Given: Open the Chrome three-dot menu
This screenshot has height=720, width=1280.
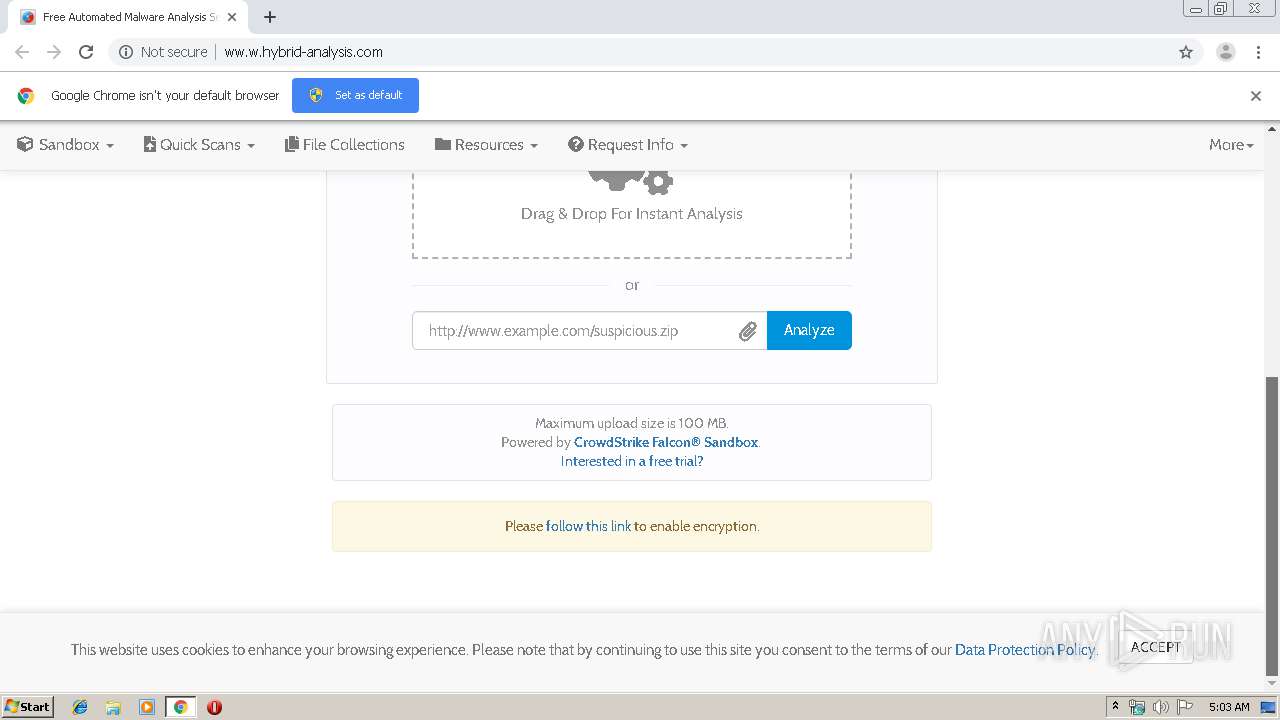Looking at the screenshot, I should click(1258, 52).
